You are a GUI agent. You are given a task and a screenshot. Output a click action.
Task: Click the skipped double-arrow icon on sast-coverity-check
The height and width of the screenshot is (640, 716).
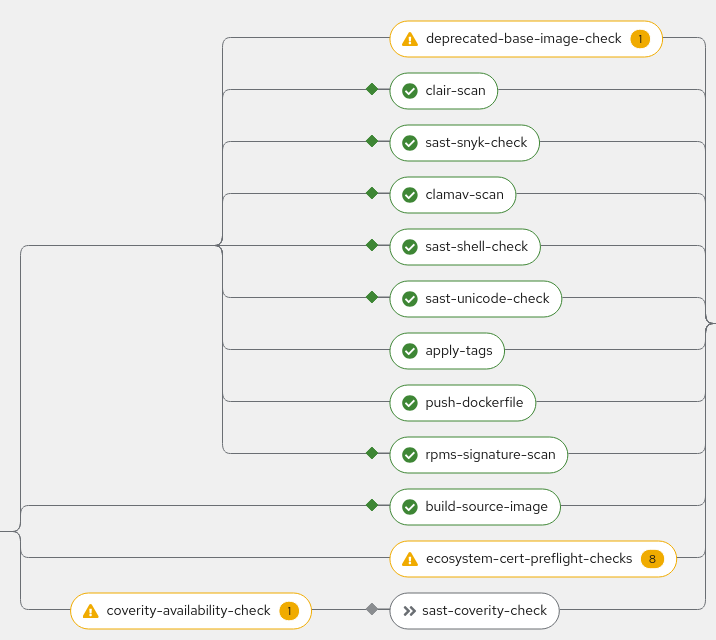tap(409, 611)
